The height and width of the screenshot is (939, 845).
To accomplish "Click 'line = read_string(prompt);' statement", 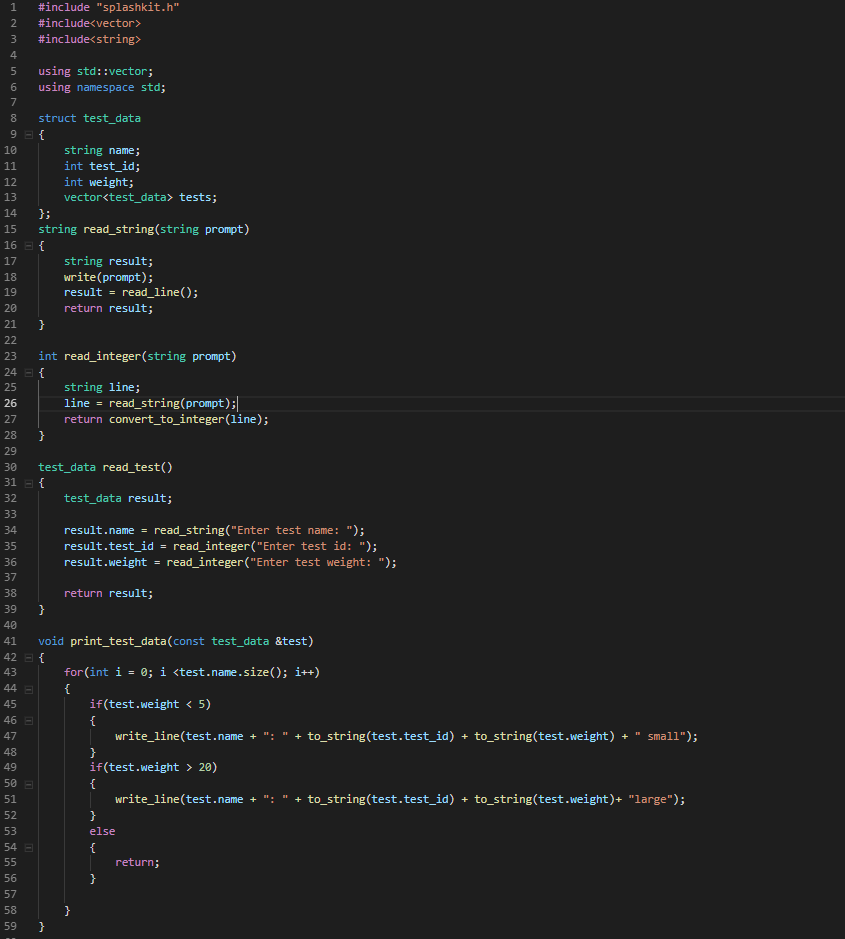I will (150, 404).
